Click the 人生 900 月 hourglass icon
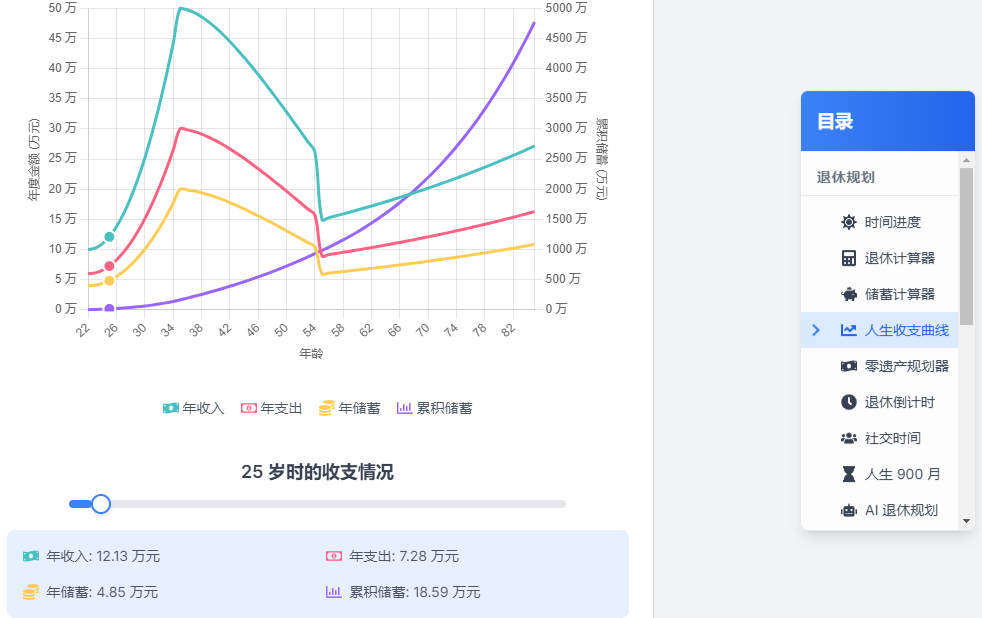The height and width of the screenshot is (618, 982). 848,474
